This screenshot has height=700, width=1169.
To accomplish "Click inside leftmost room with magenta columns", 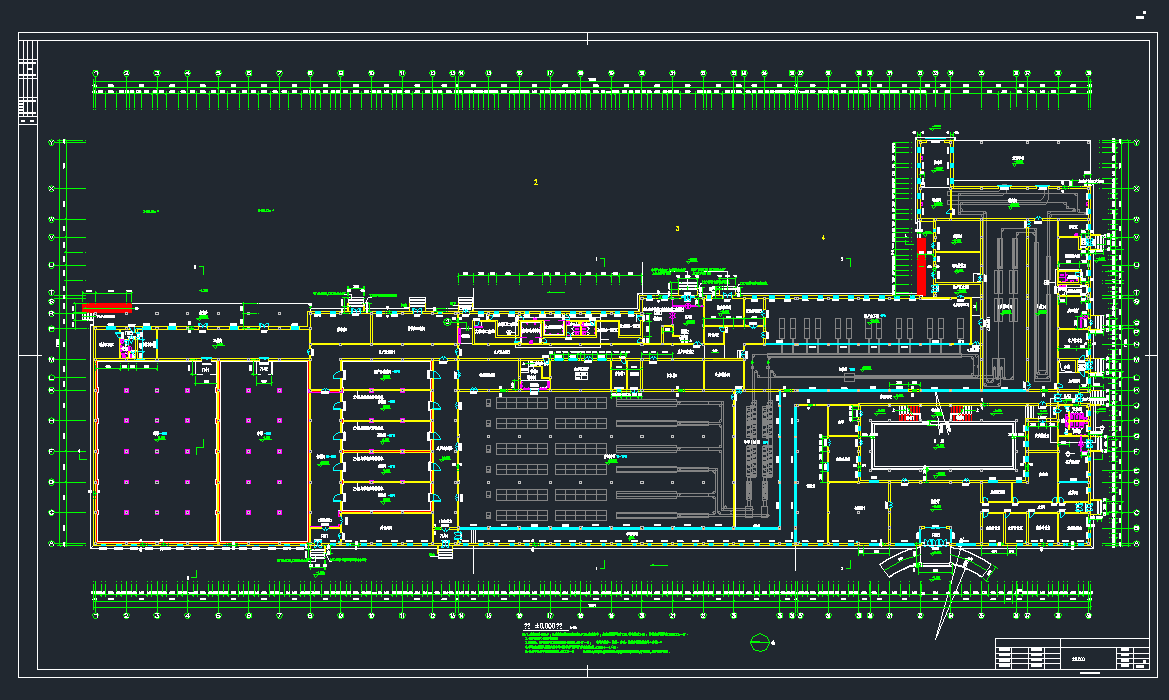I will (156, 450).
